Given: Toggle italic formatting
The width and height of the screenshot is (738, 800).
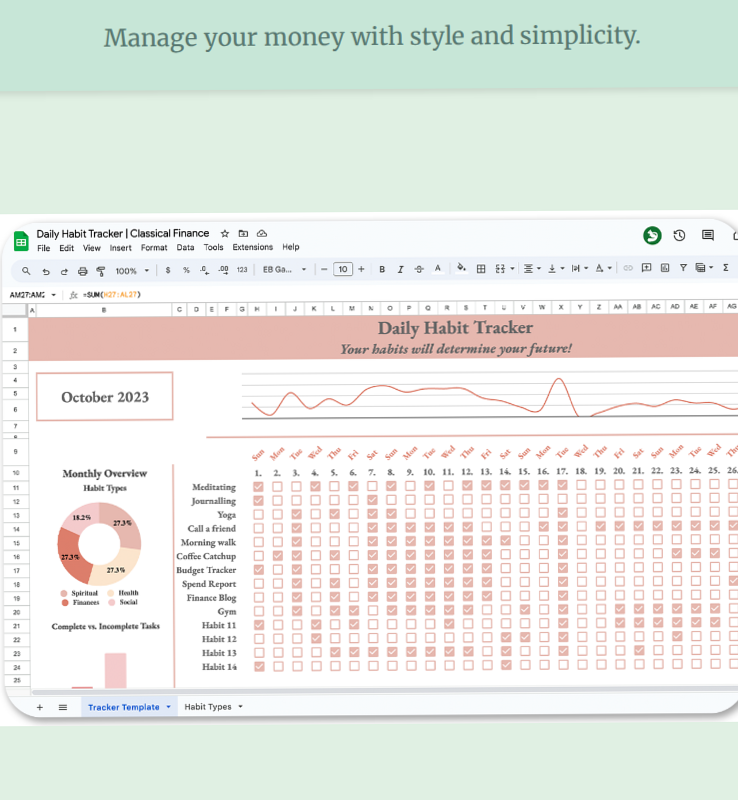Looking at the screenshot, I should pyautogui.click(x=401, y=269).
